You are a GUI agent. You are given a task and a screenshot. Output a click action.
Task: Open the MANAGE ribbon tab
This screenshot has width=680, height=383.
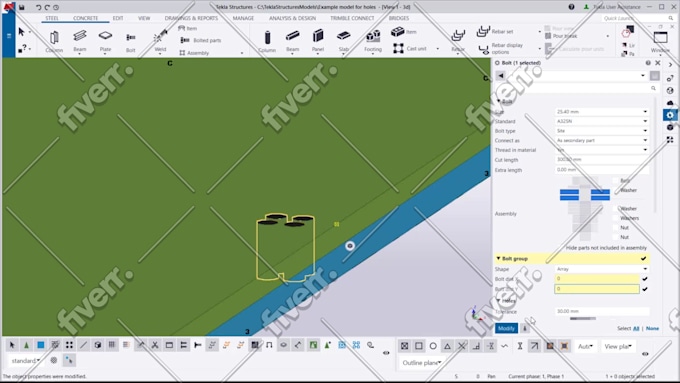[x=243, y=18]
